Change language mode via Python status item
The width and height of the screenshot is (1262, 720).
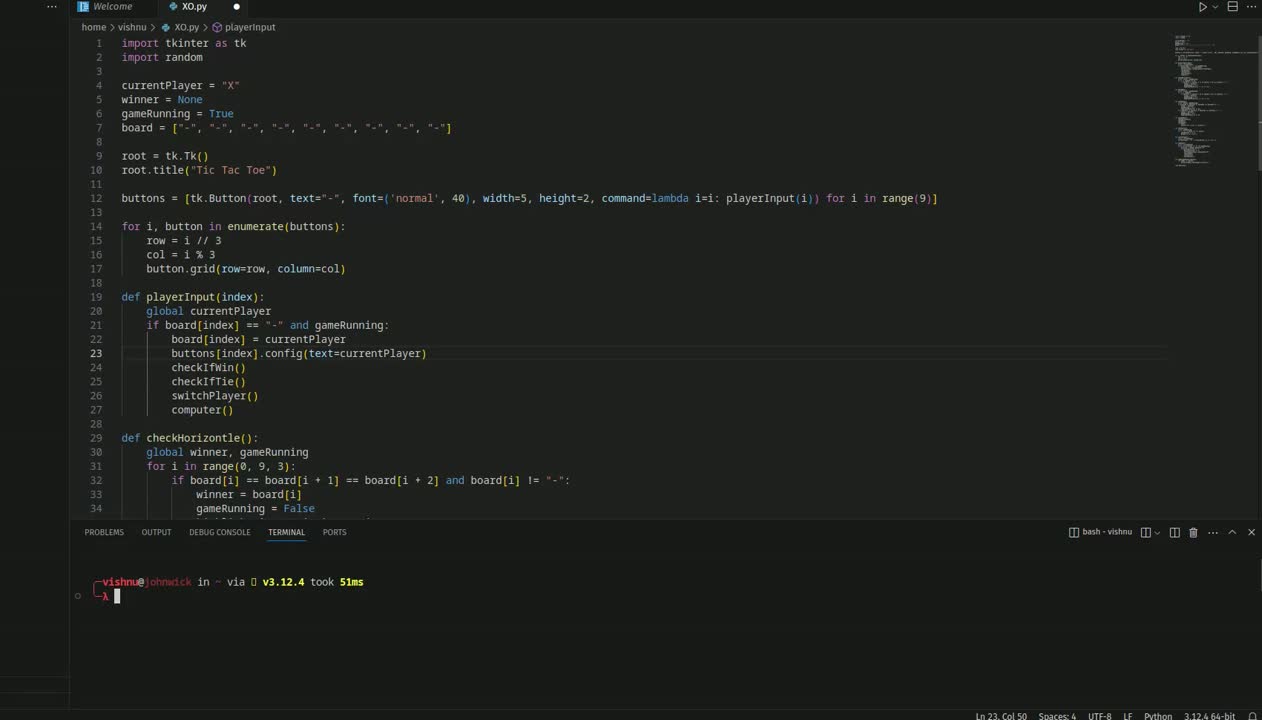[1158, 716]
